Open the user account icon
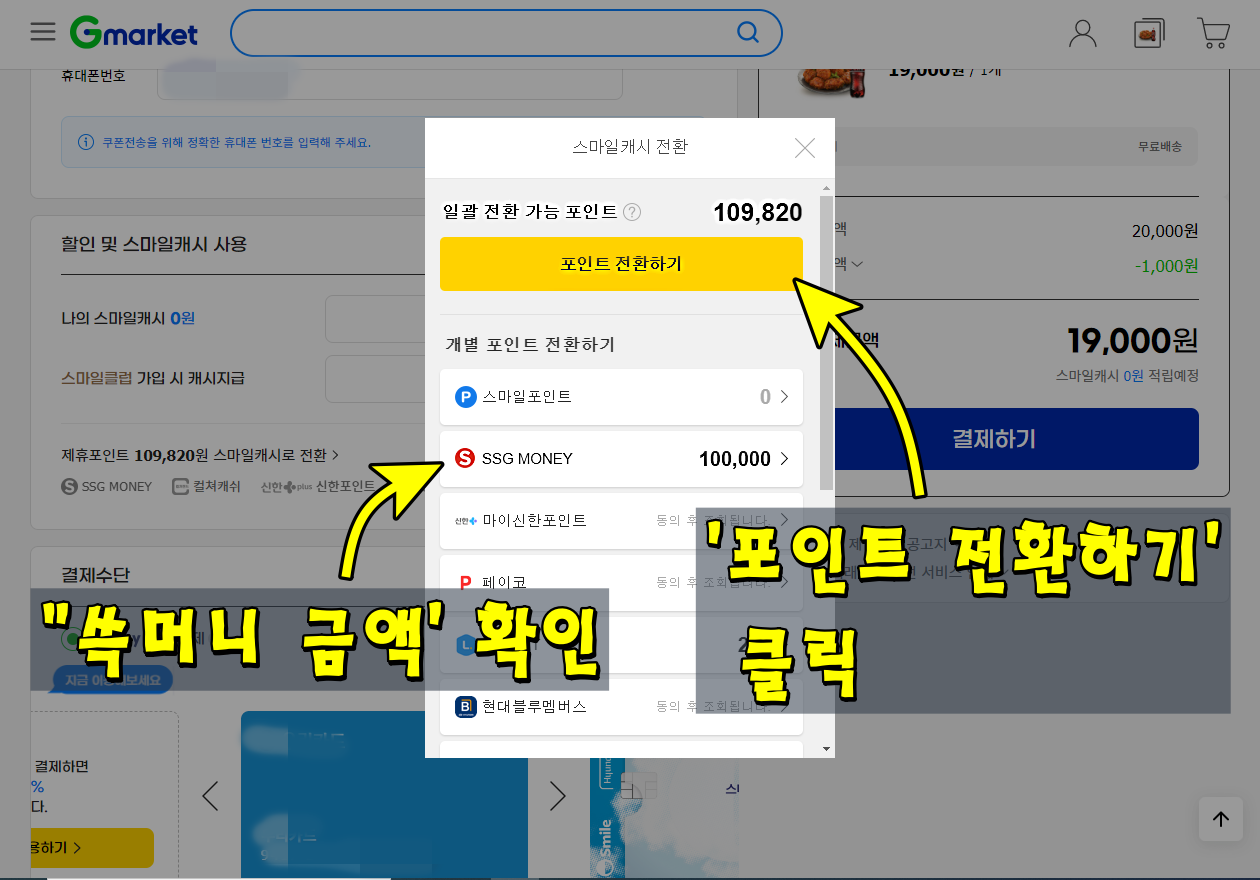Viewport: 1260px width, 880px height. (1083, 33)
